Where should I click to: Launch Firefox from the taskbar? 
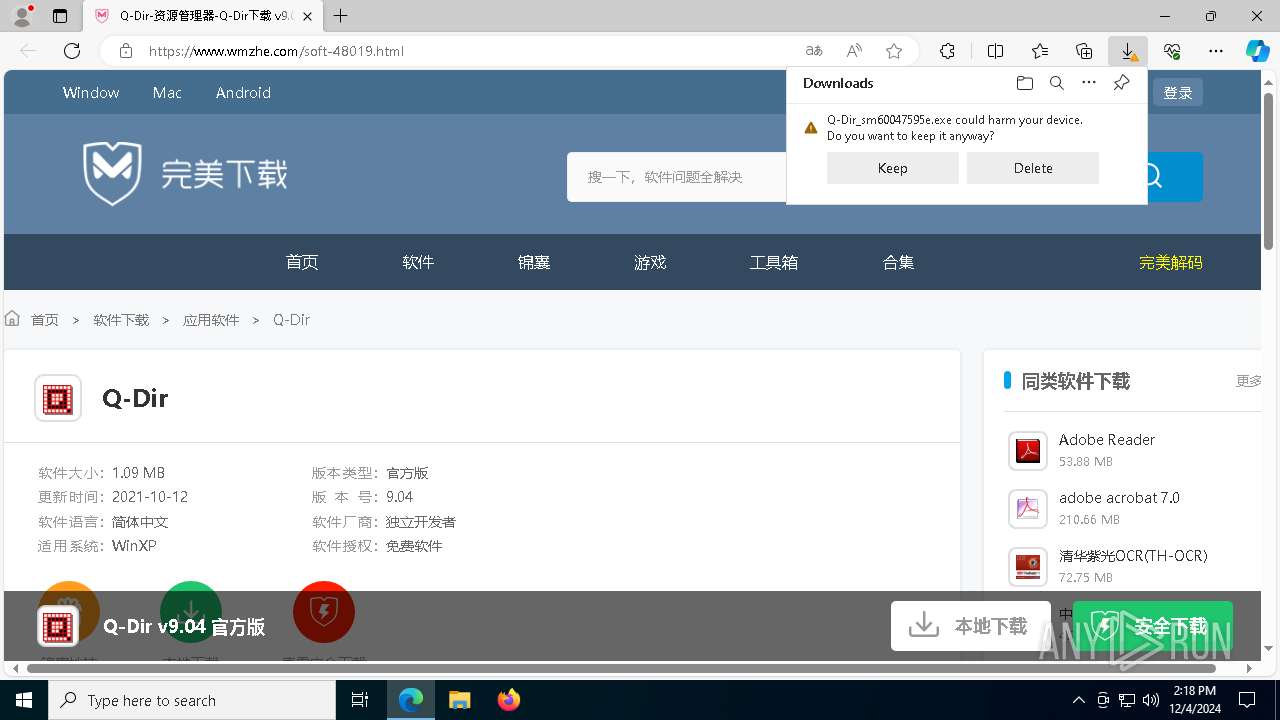tap(509, 700)
